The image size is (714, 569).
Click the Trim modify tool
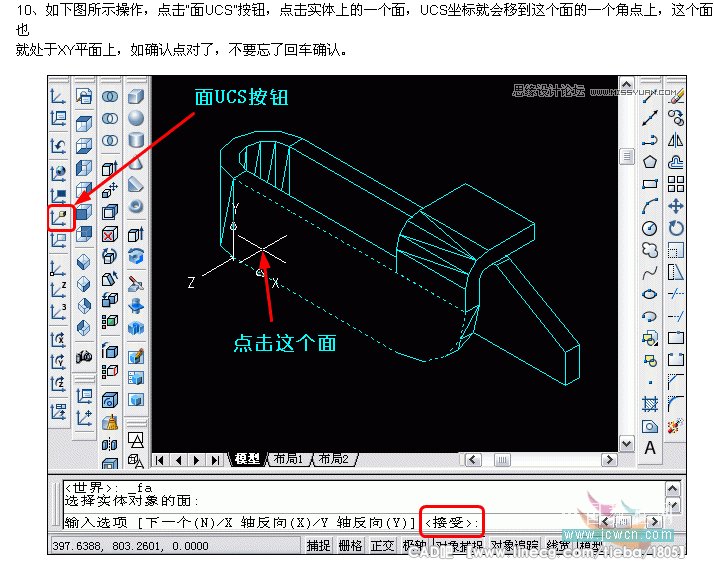click(x=676, y=294)
